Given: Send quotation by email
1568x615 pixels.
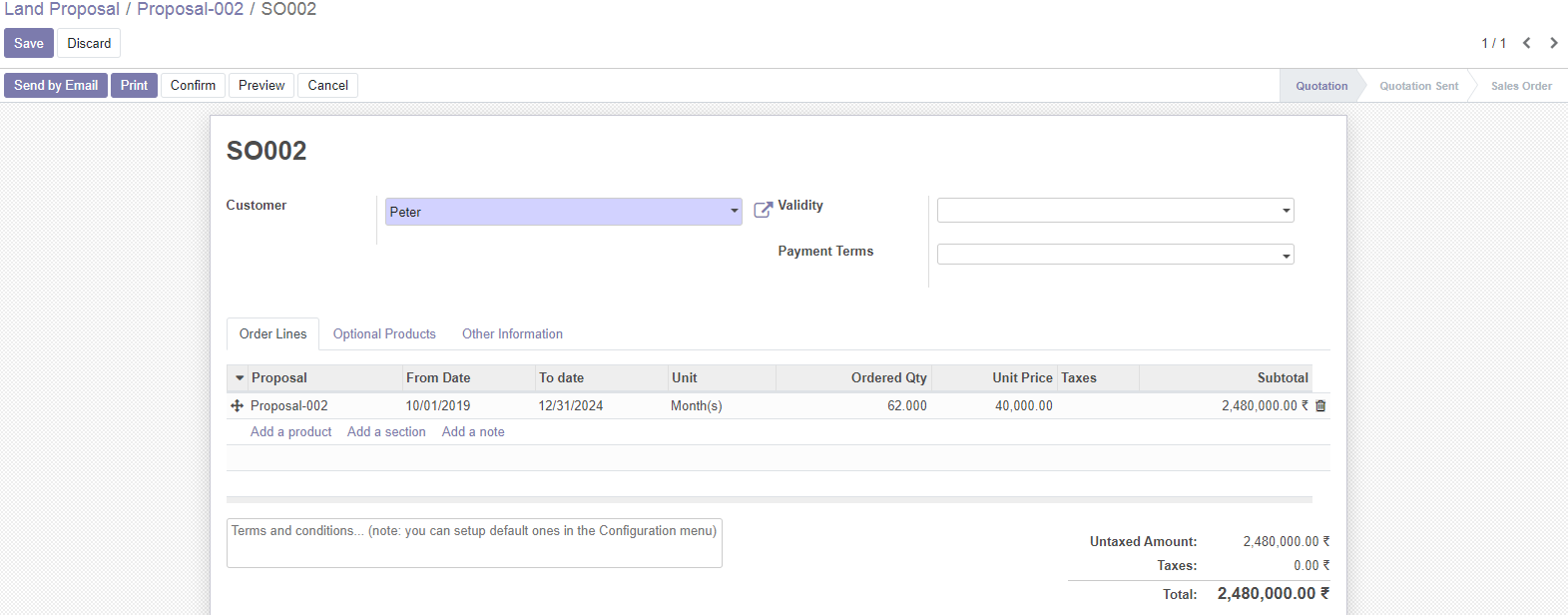Looking at the screenshot, I should (56, 85).
